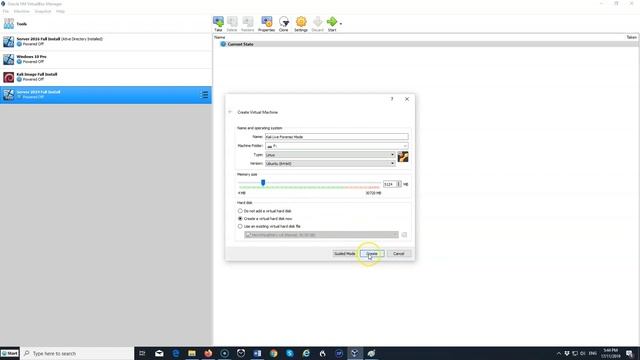Open the File menu

click(6, 11)
